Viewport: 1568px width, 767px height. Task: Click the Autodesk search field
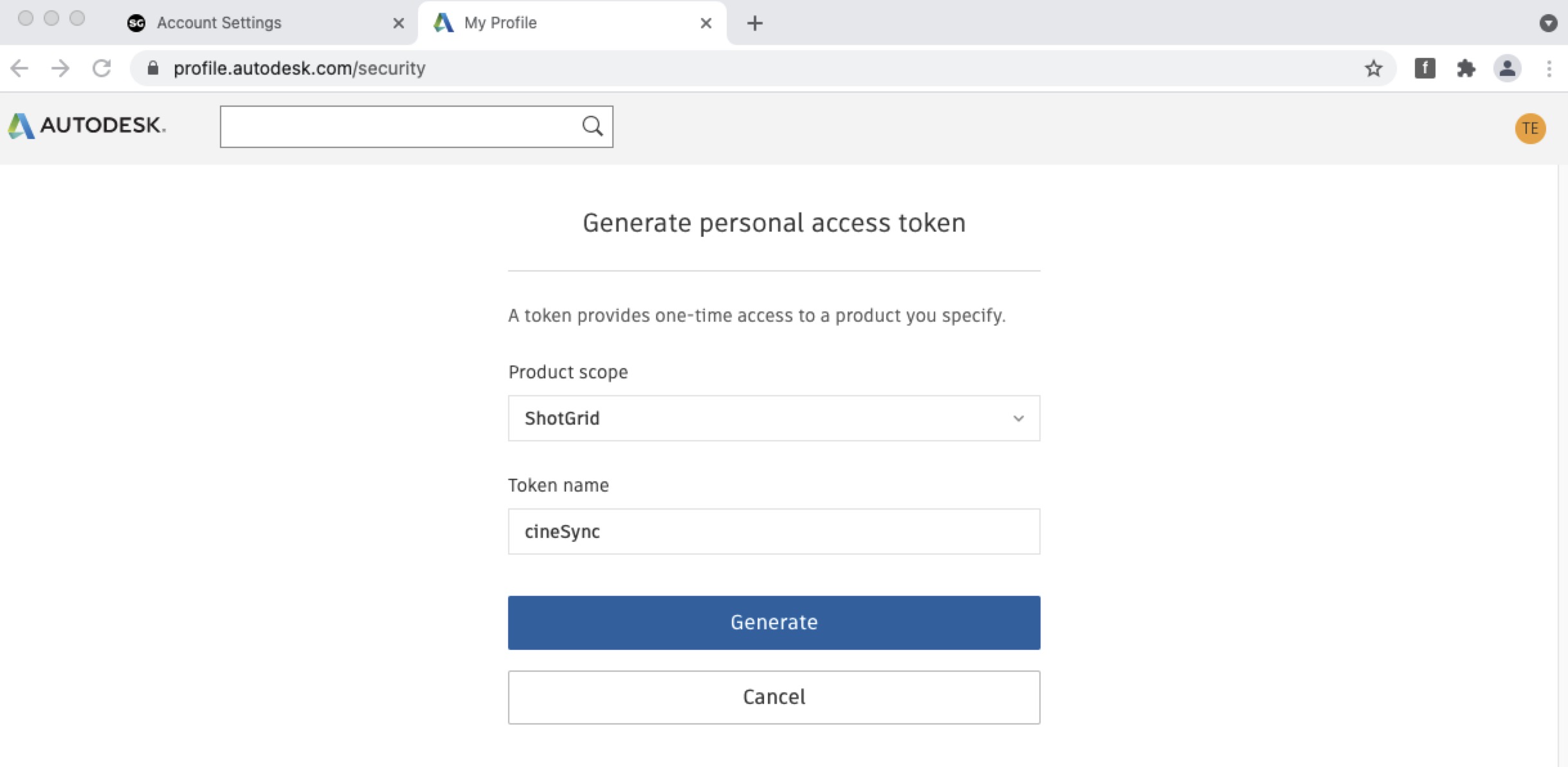pyautogui.click(x=399, y=127)
